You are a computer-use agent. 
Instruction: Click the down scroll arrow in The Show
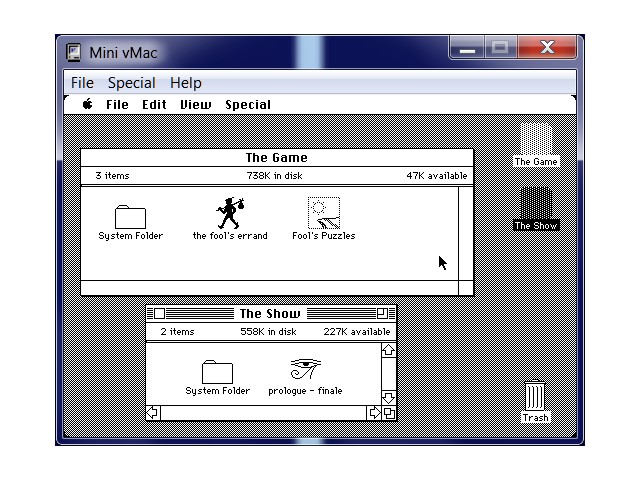tap(389, 397)
